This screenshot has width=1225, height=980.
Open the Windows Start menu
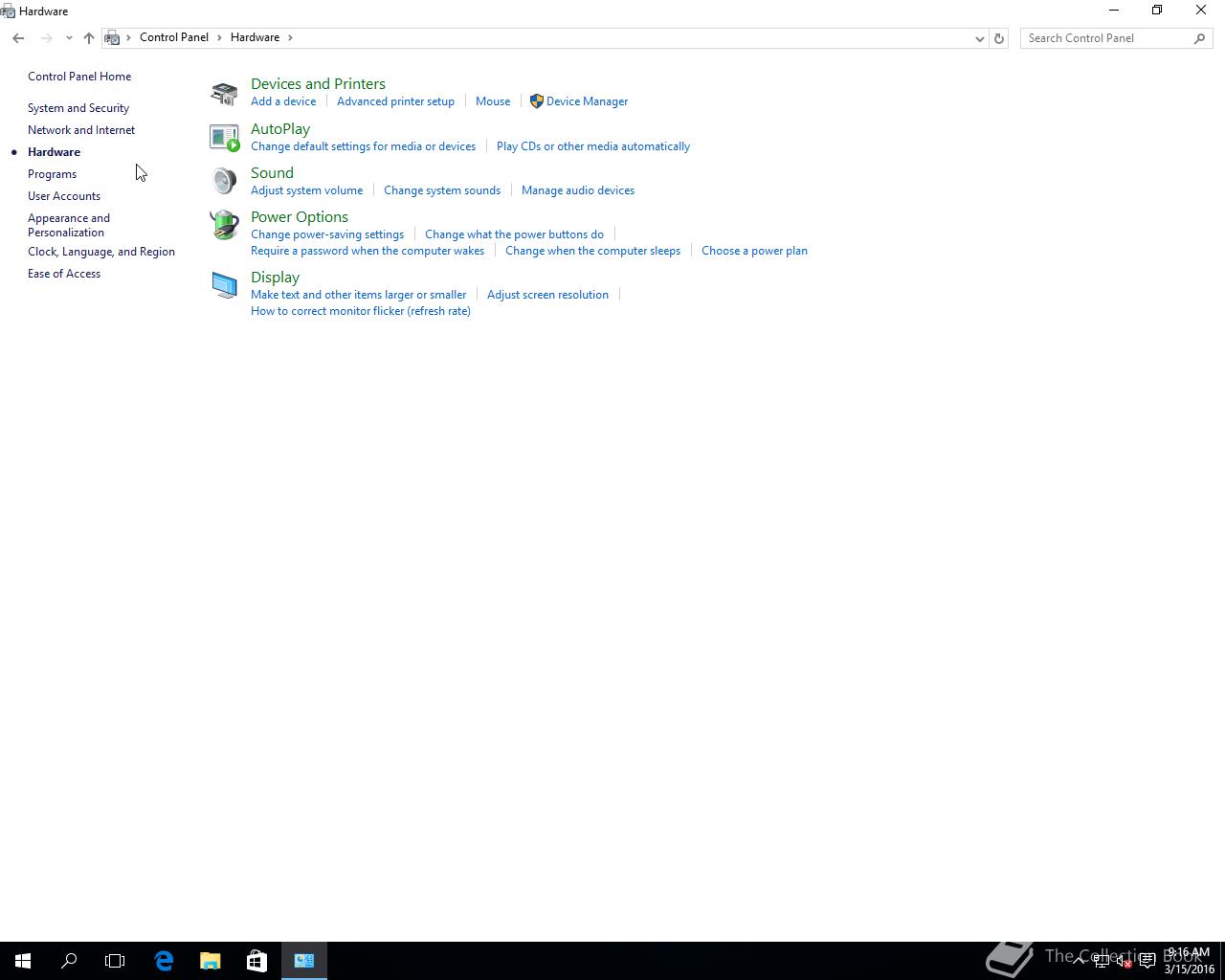[x=23, y=961]
